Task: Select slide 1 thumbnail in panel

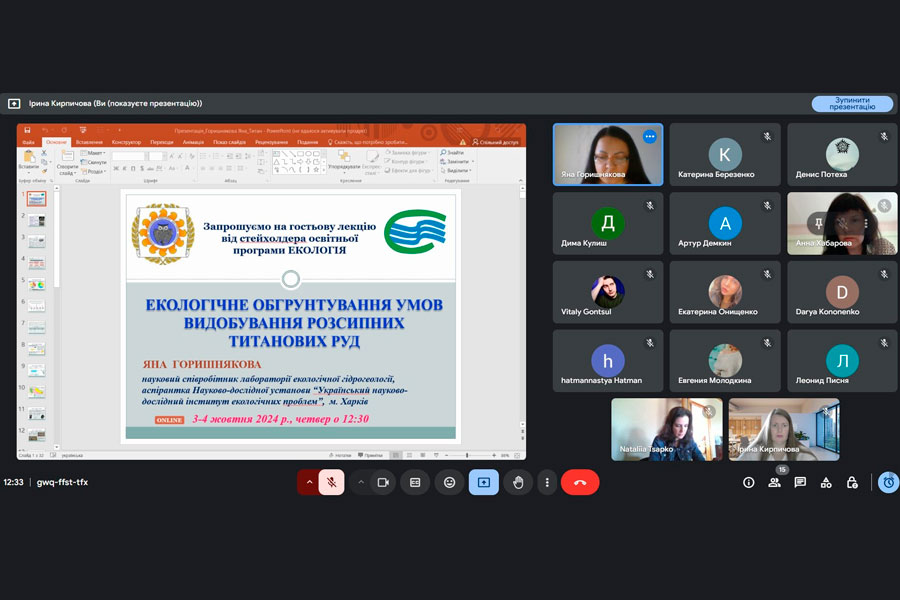Action: (x=36, y=199)
